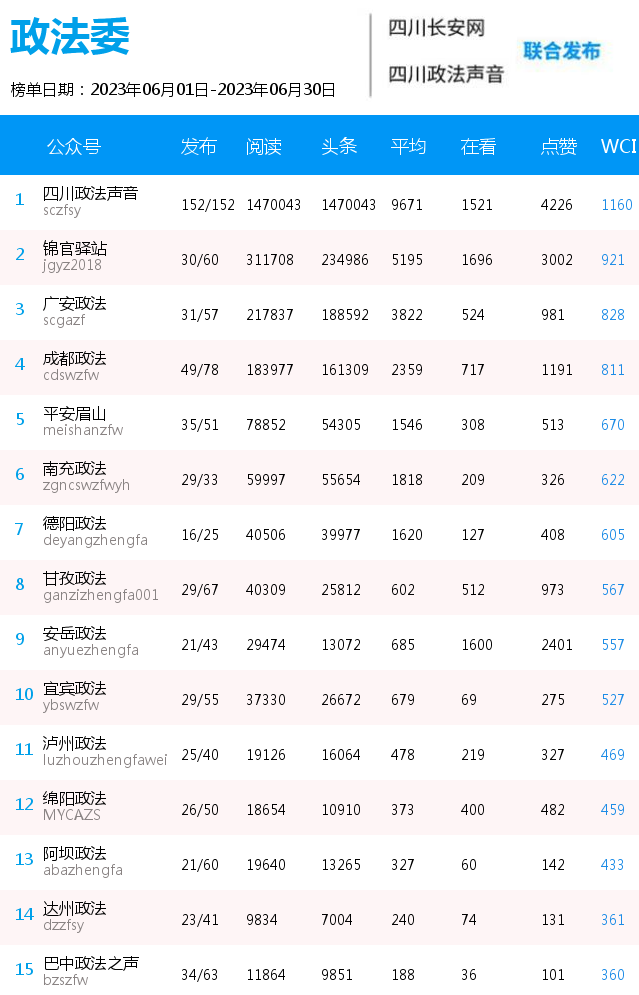Click WCI value 921 for 锦官驿站
The image size is (639, 995).
(613, 260)
